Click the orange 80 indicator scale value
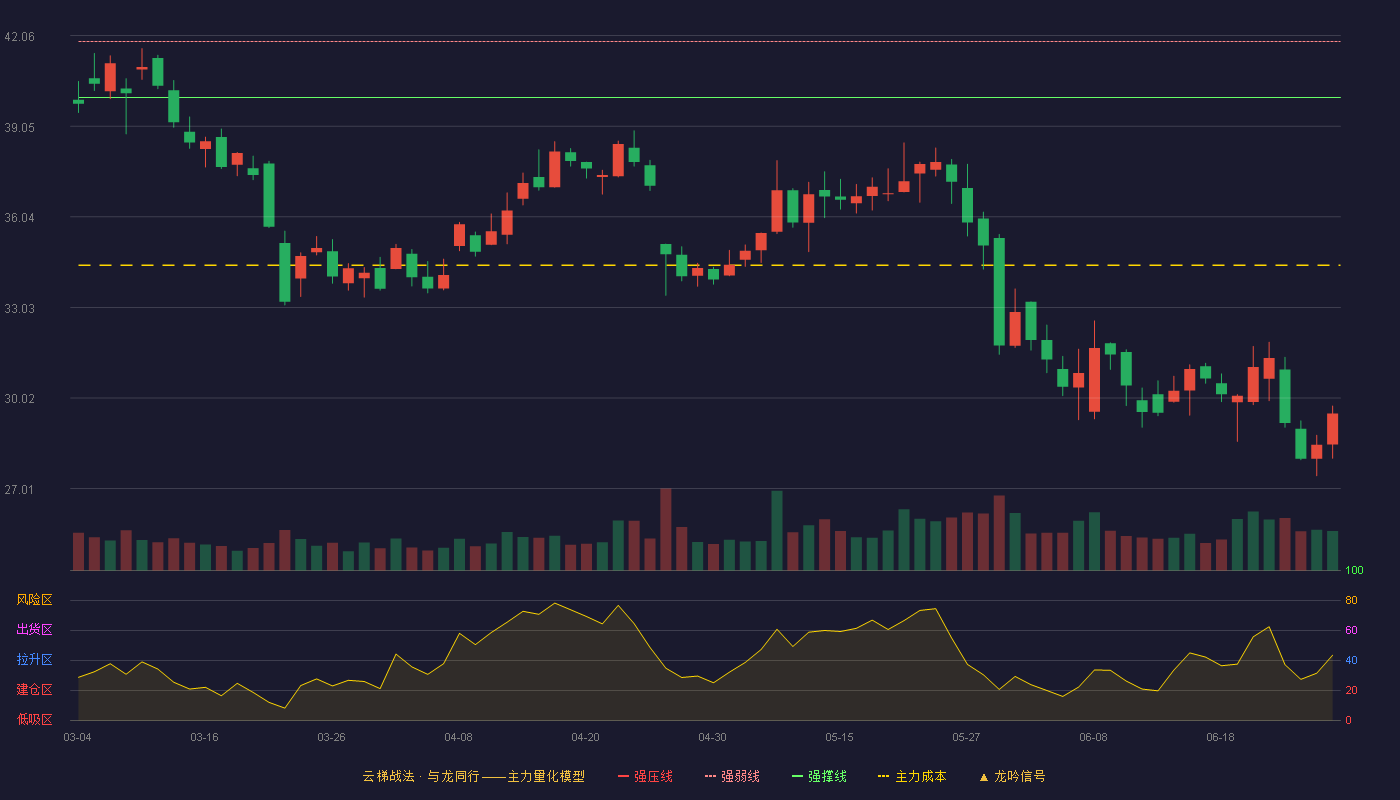Viewport: 1400px width, 800px height. pos(1351,600)
